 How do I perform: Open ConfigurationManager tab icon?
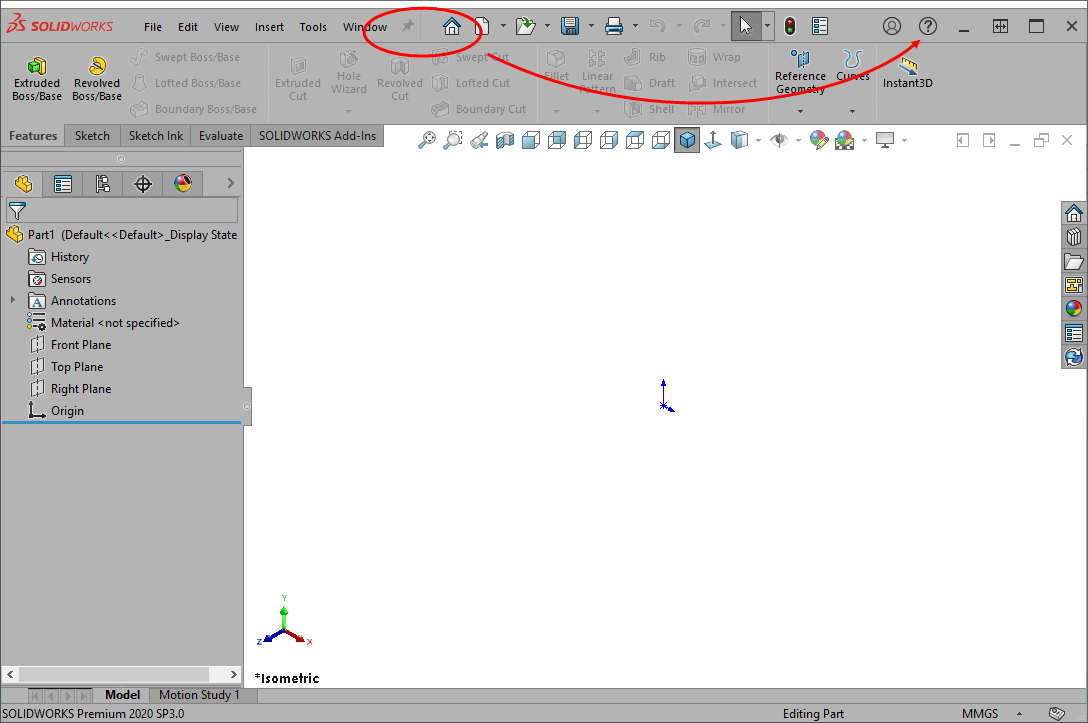coord(103,184)
